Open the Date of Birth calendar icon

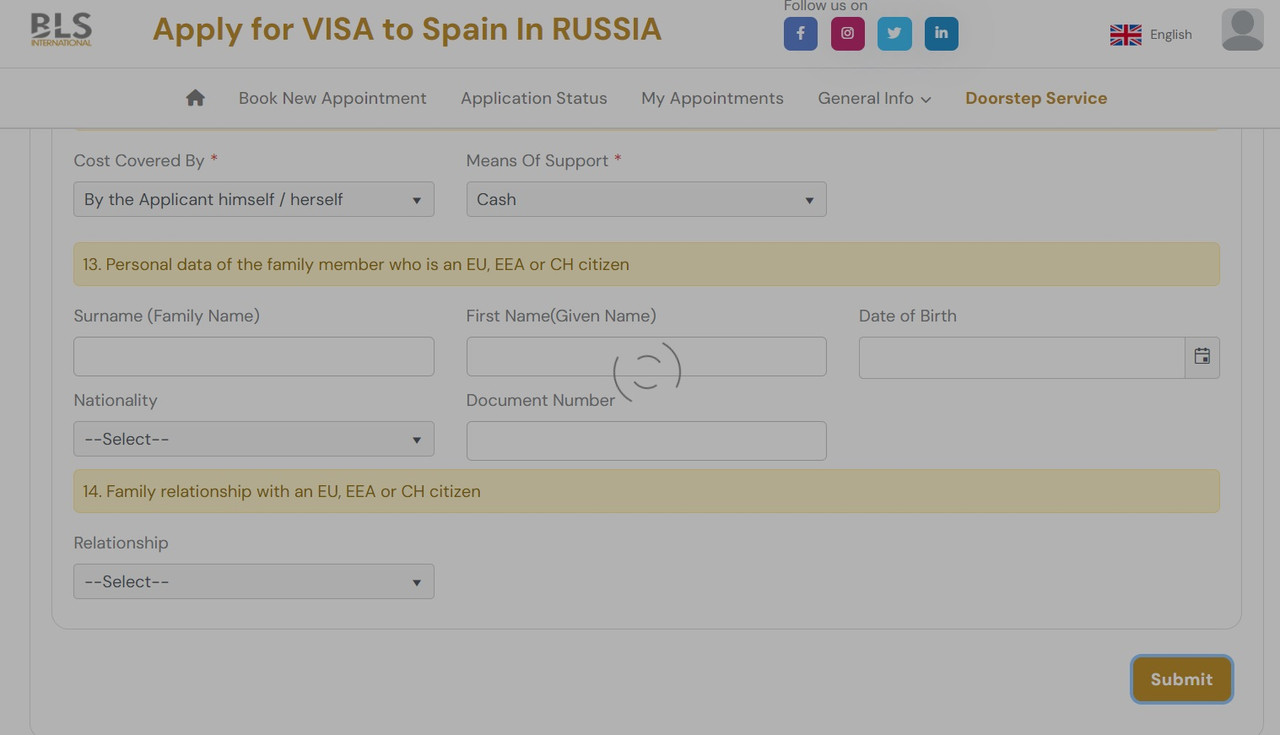click(x=1202, y=357)
